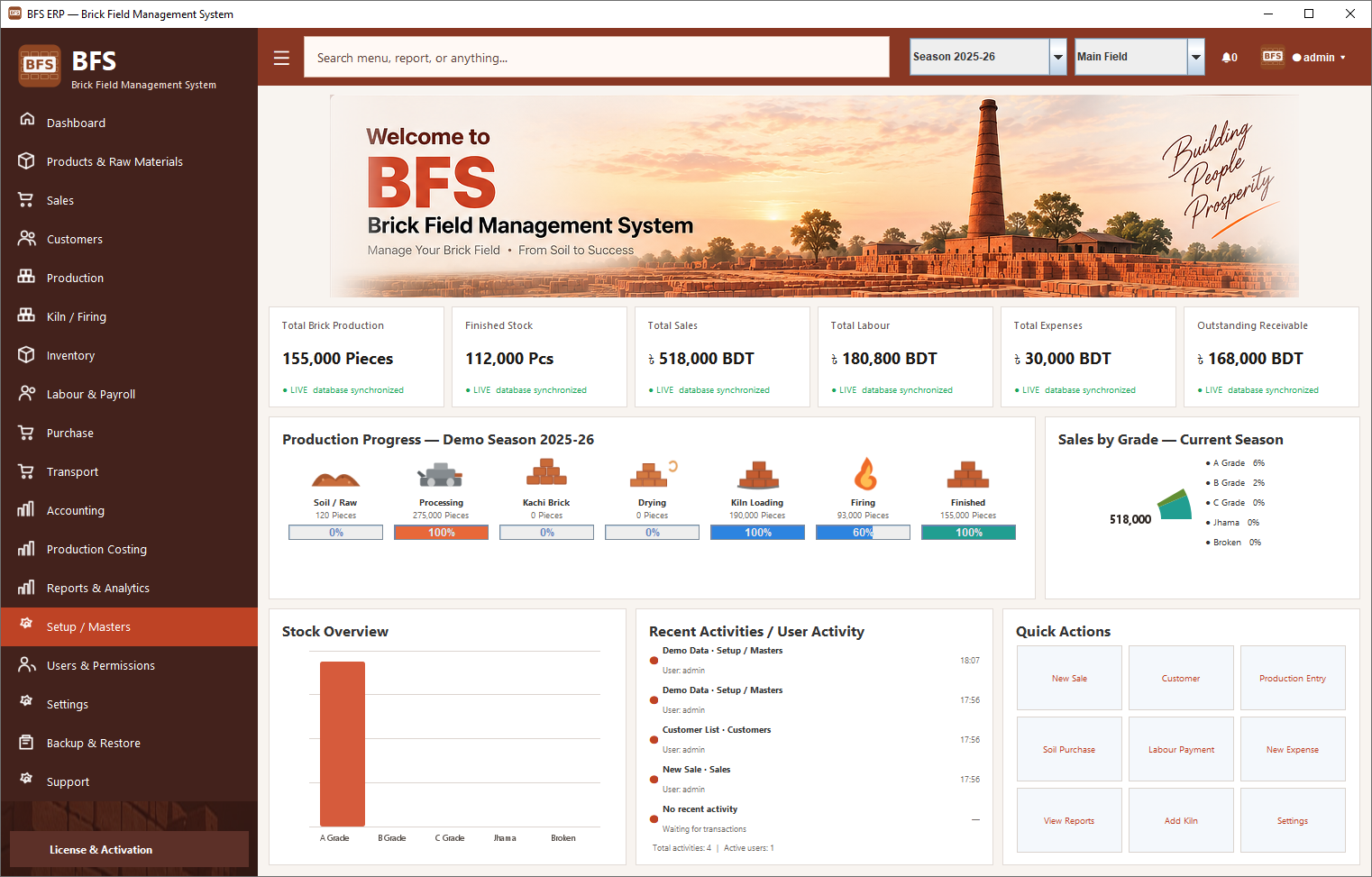Click the Kiln Loading stage icon

(758, 474)
